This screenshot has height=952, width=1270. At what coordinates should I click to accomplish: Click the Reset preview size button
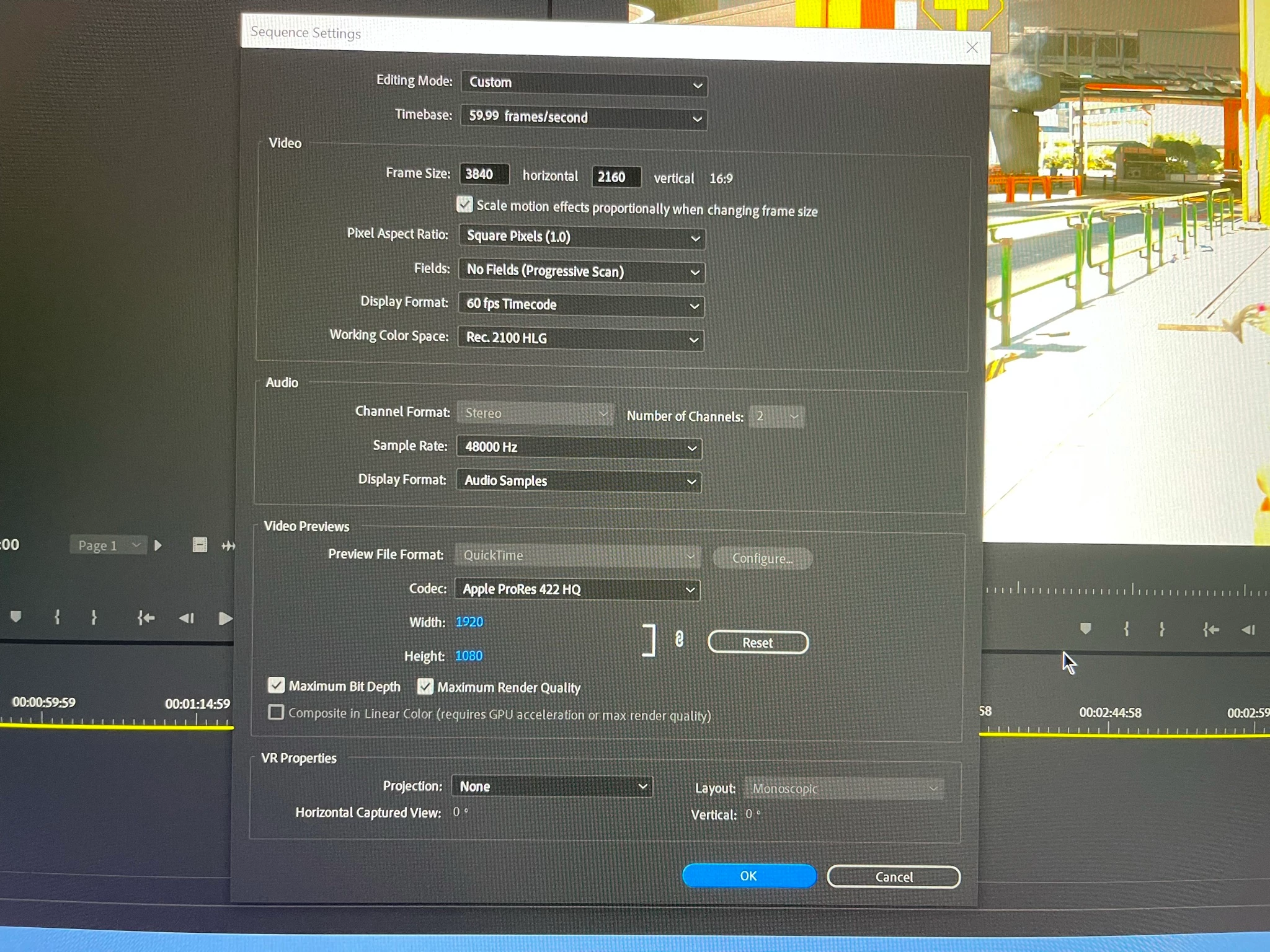[758, 643]
